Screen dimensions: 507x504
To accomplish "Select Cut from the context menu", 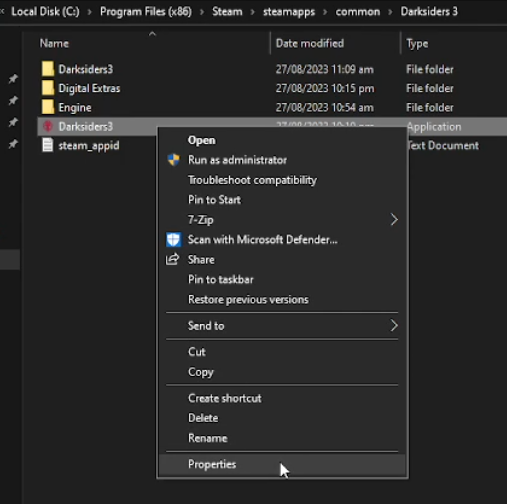I will [x=197, y=352].
